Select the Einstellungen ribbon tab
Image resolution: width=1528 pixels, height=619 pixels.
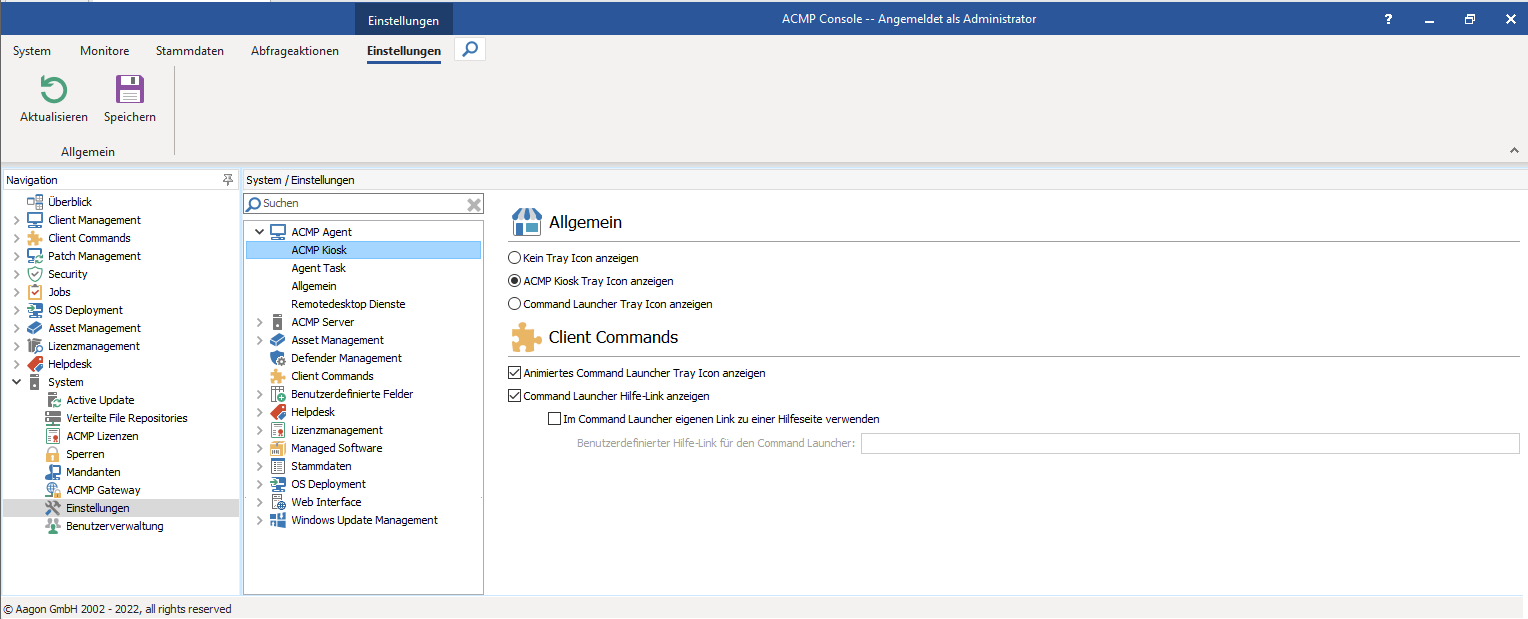(404, 51)
